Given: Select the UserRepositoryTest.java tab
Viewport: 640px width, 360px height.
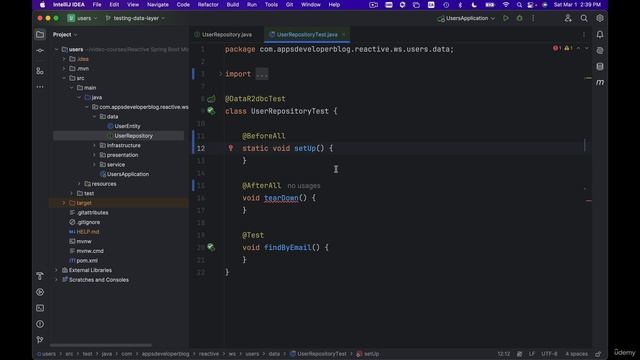Looking at the screenshot, I should click(x=307, y=35).
